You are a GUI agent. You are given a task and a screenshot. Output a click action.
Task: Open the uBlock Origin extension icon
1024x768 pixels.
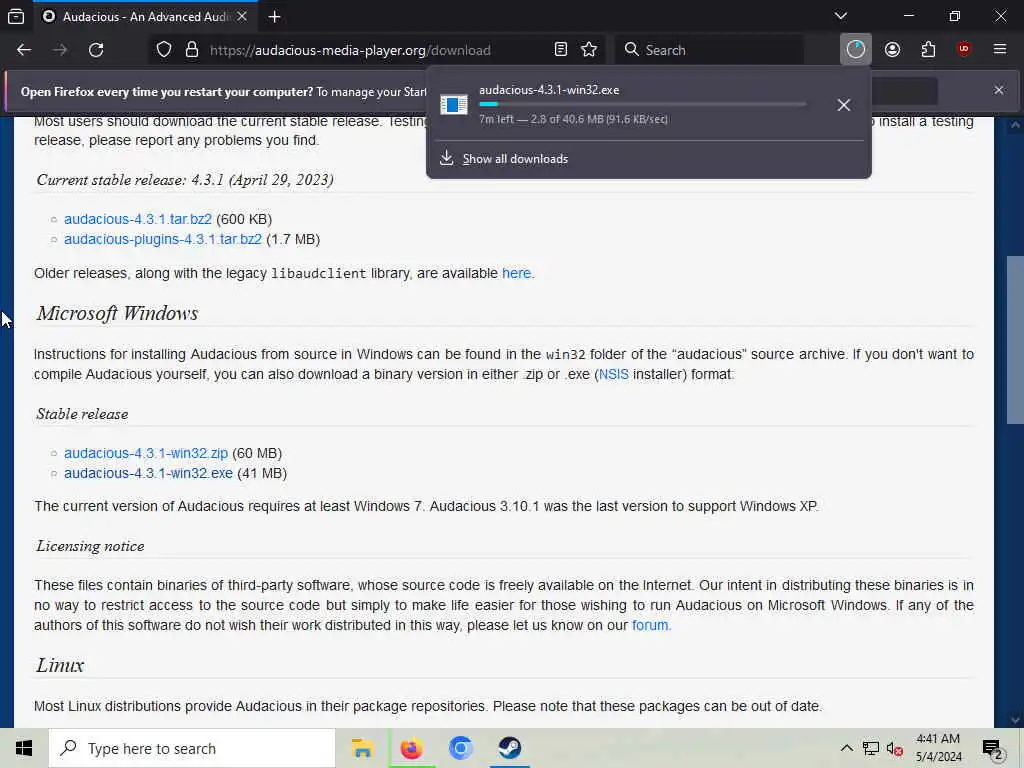(x=964, y=49)
